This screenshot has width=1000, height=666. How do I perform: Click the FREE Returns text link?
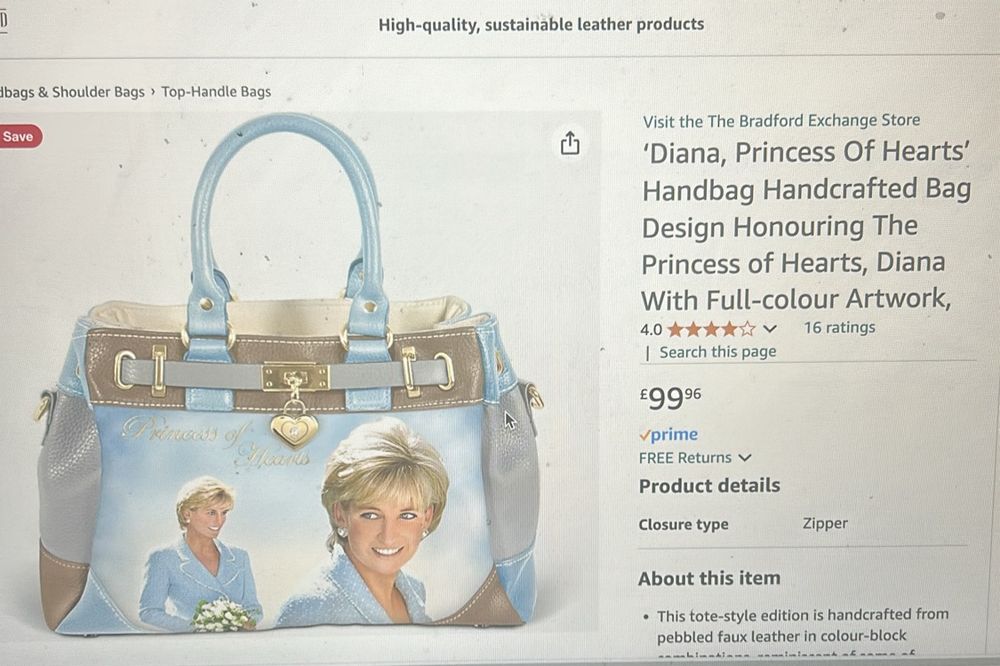click(x=685, y=458)
